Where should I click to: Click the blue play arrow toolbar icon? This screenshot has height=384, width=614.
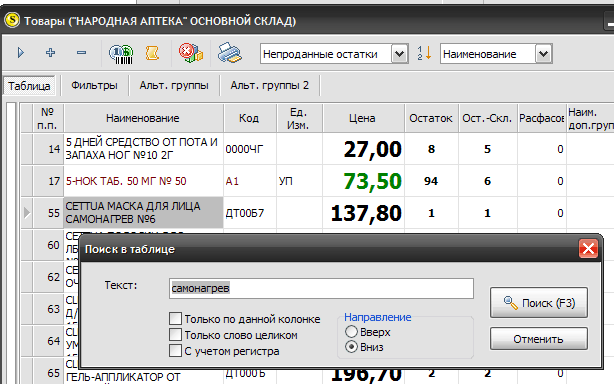pos(21,52)
